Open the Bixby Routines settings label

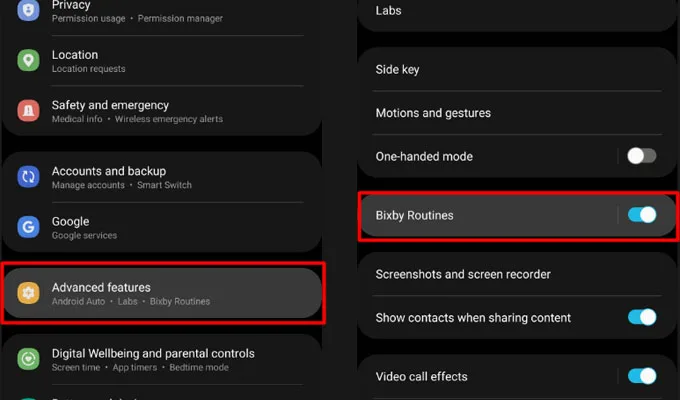click(414, 215)
